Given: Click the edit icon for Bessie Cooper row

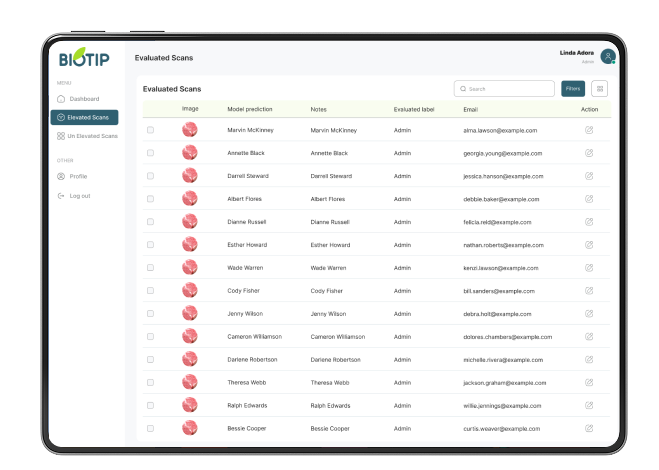Looking at the screenshot, I should pos(589,428).
